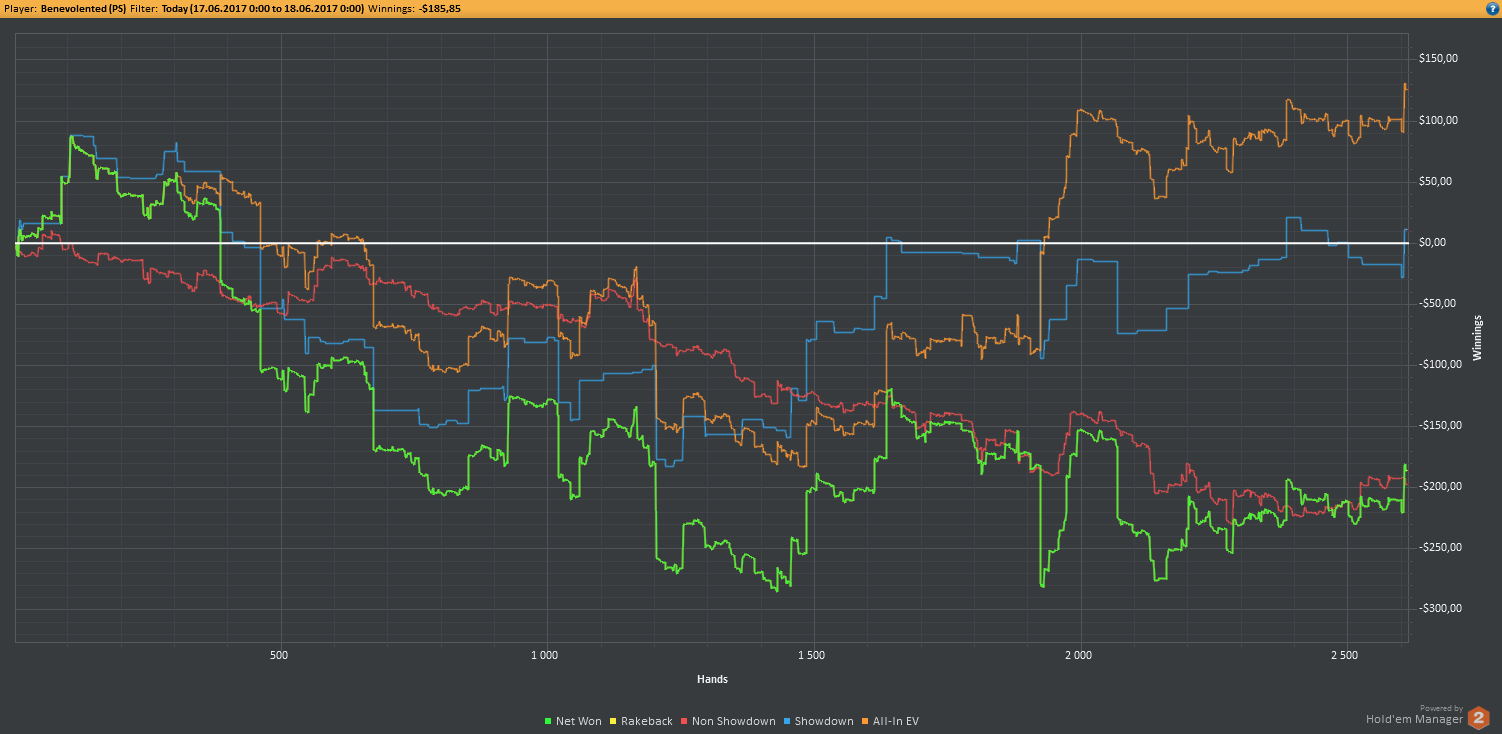Click the yellow Rakeback legend swatch
This screenshot has height=734, width=1502.
[x=613, y=721]
